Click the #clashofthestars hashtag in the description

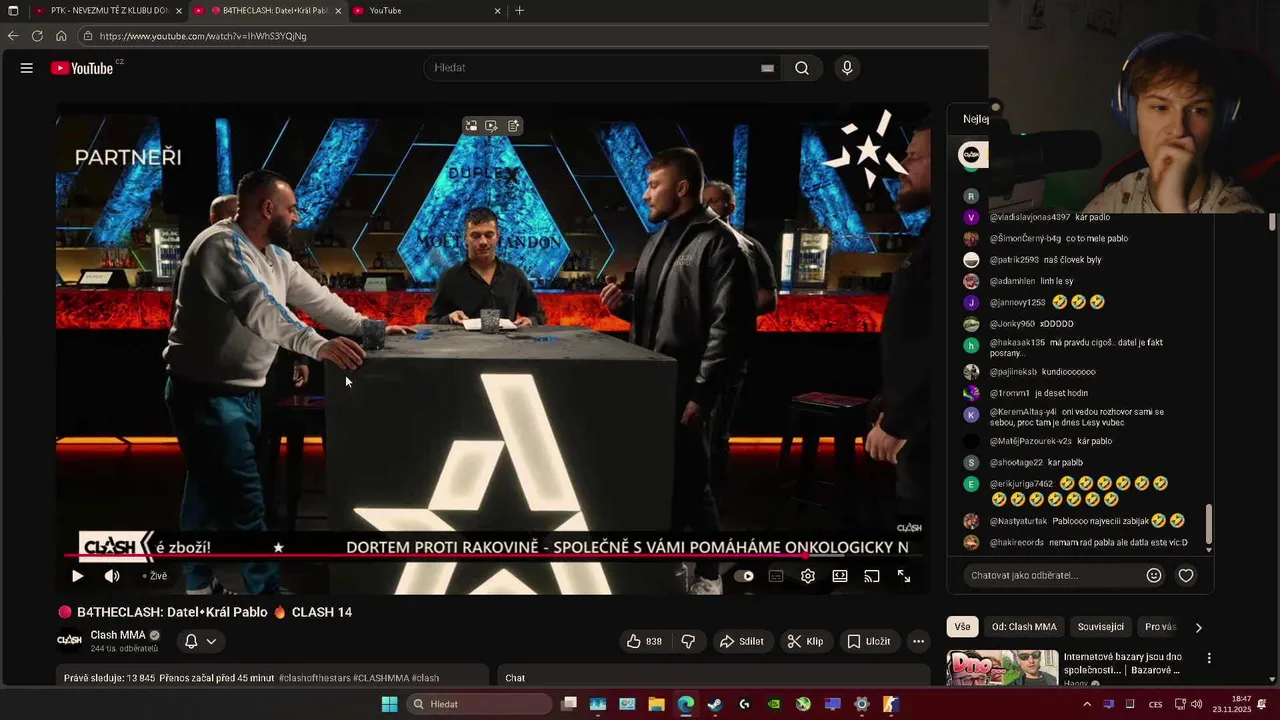(314, 678)
